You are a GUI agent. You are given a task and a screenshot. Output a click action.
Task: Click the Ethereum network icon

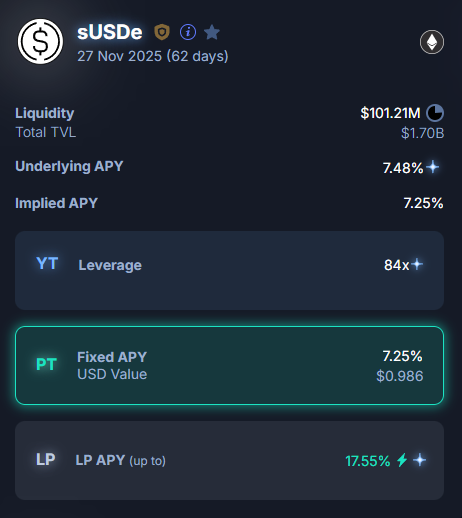tap(432, 42)
